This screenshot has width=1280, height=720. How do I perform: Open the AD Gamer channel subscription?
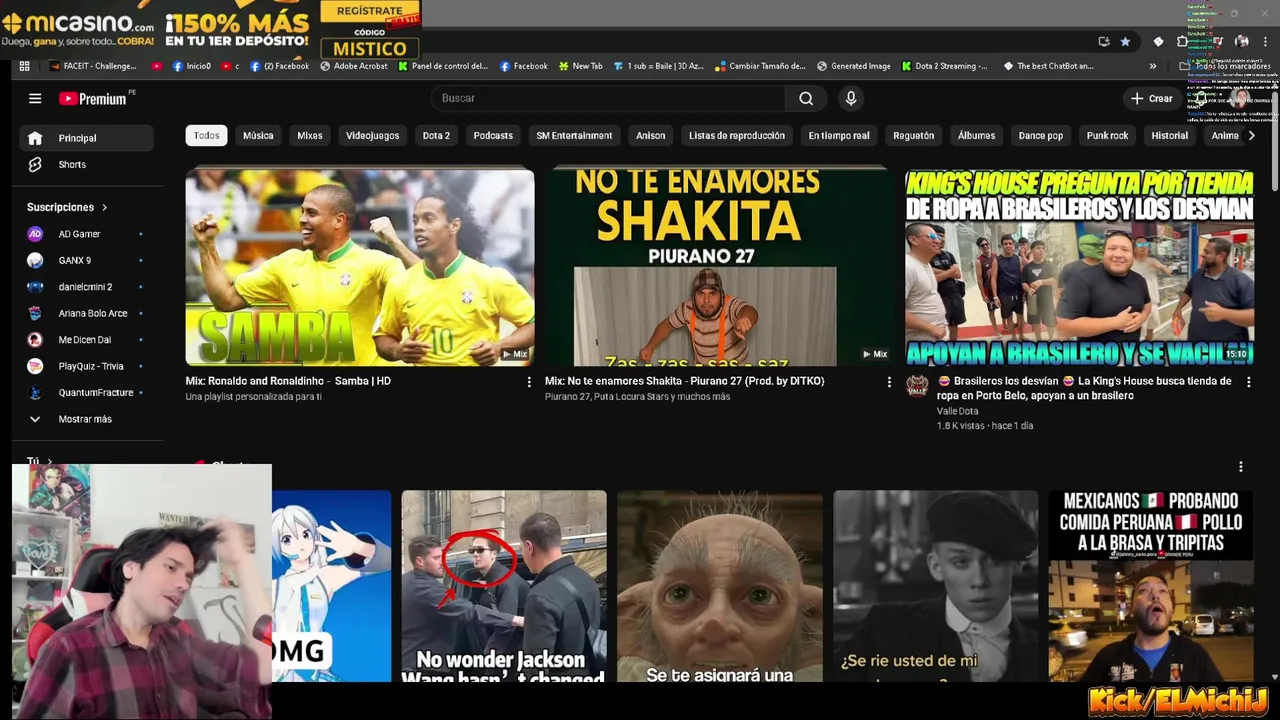tap(86, 234)
